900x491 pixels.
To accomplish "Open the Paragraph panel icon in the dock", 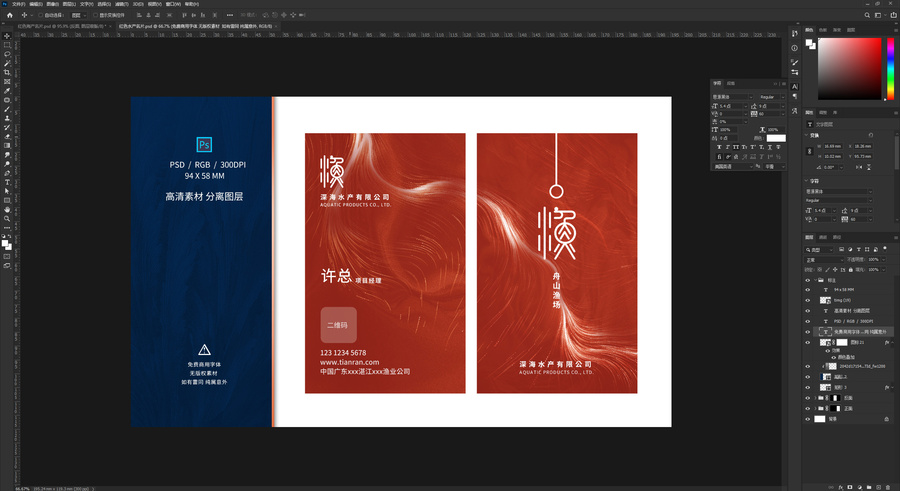I will coord(794,96).
